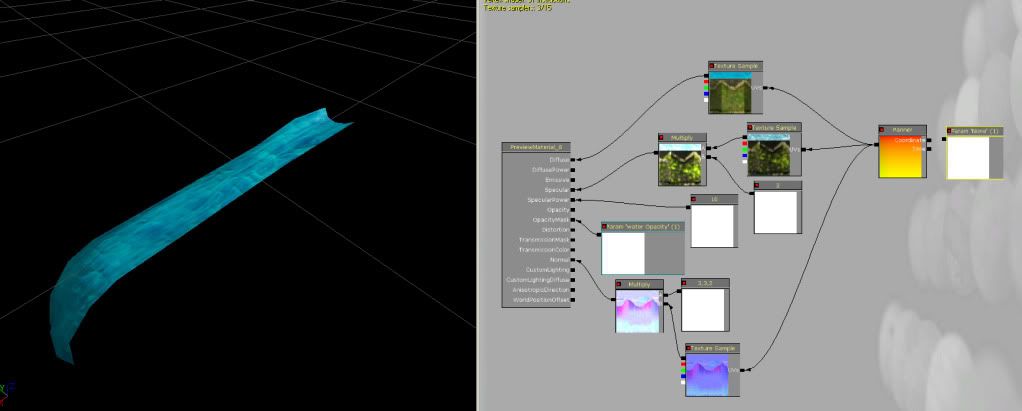Click the TransmissionMask input pin

(573, 240)
